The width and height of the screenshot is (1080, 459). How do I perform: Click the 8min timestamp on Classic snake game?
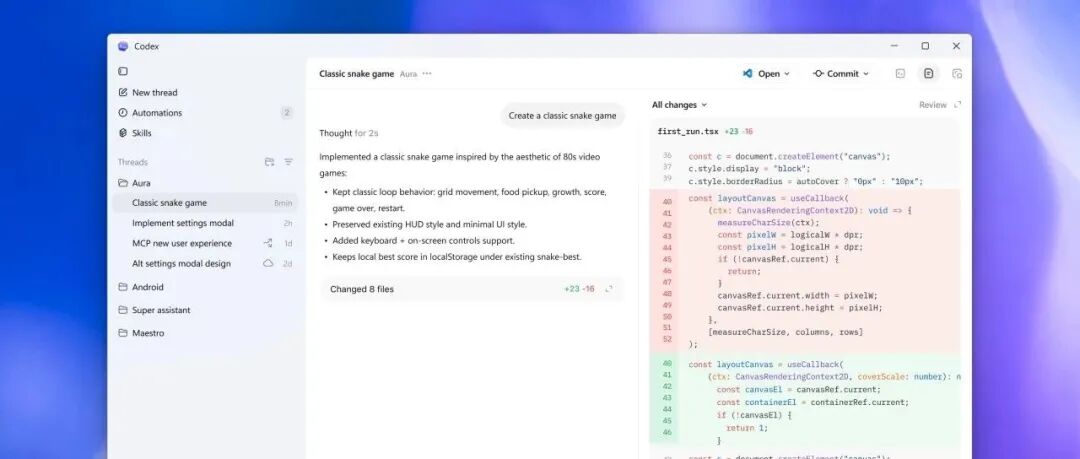283,203
